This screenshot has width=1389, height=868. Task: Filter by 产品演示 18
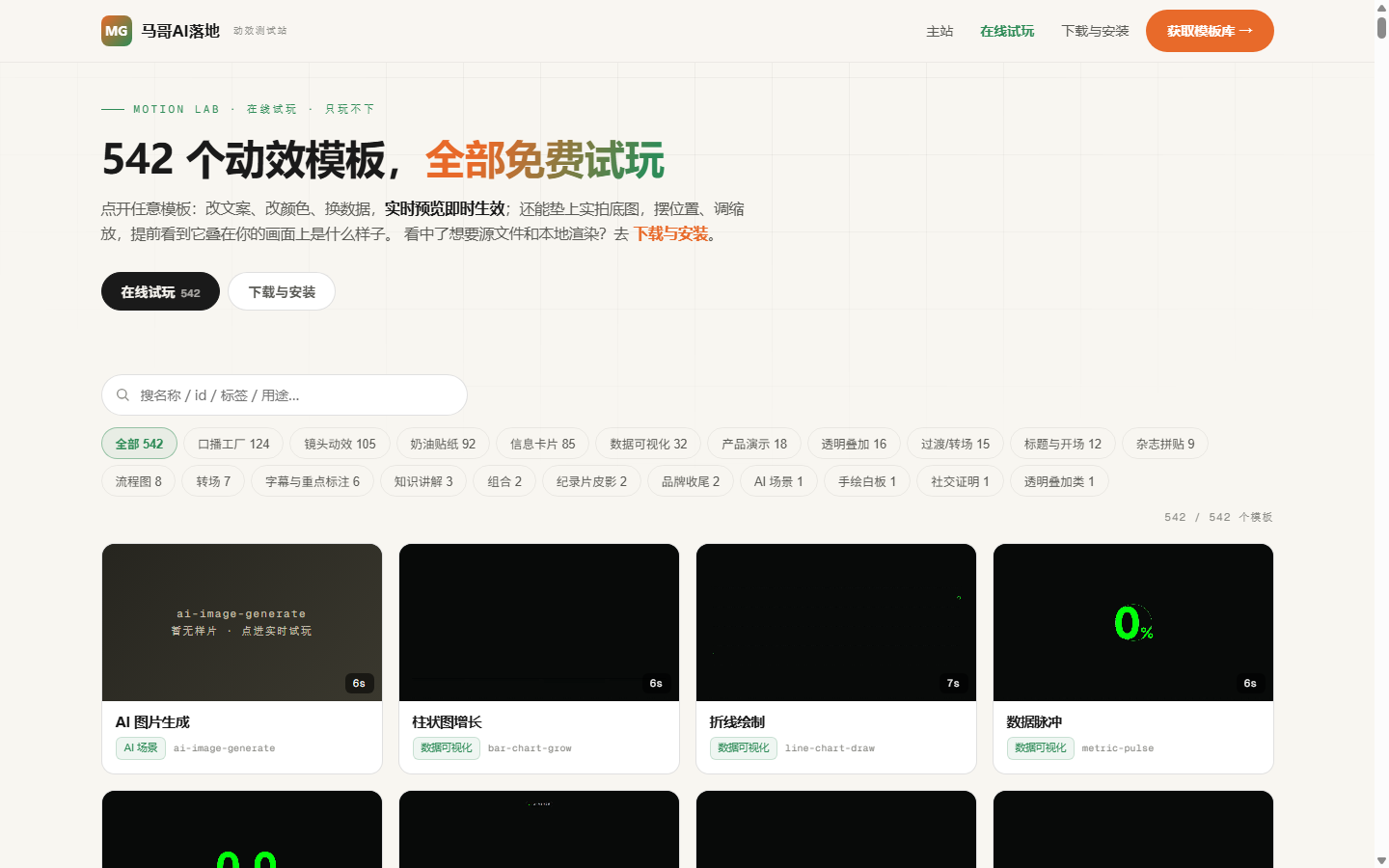point(754,444)
